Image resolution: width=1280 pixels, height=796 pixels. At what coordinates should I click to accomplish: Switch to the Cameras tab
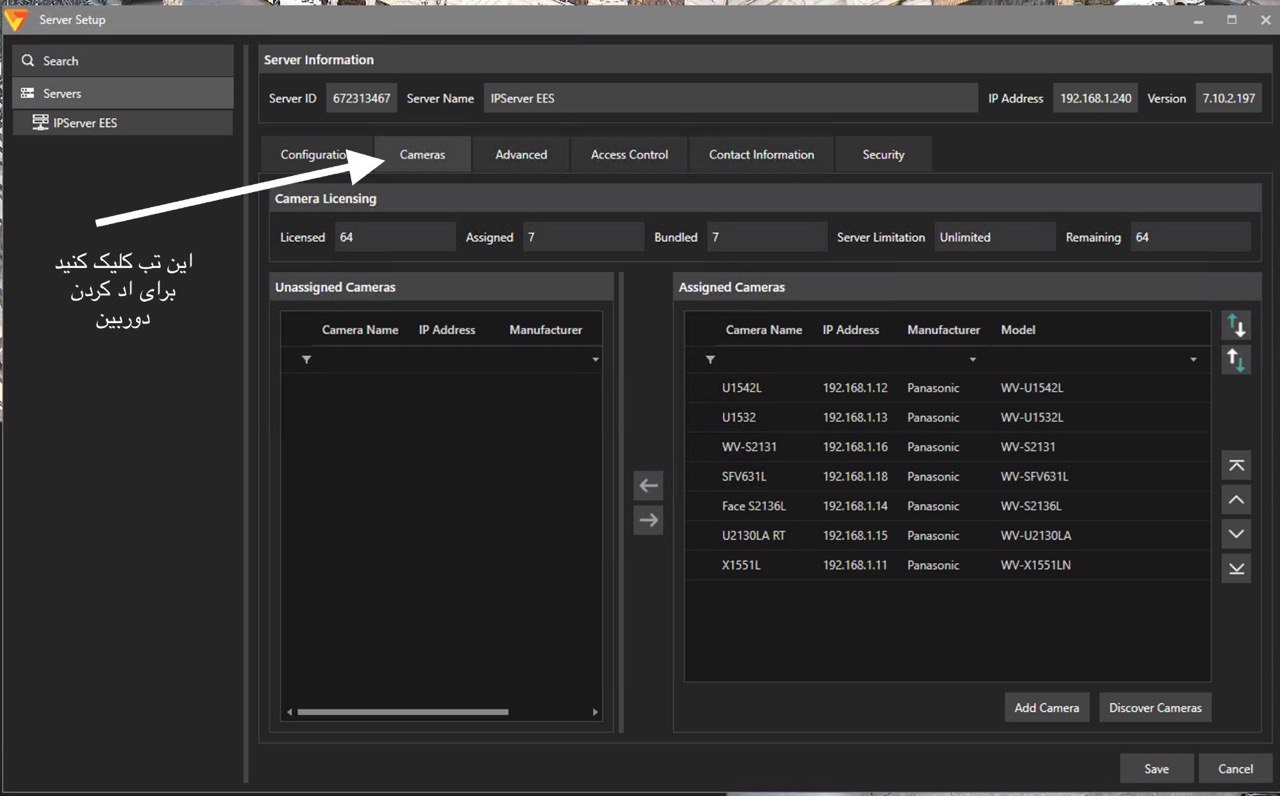click(x=422, y=155)
